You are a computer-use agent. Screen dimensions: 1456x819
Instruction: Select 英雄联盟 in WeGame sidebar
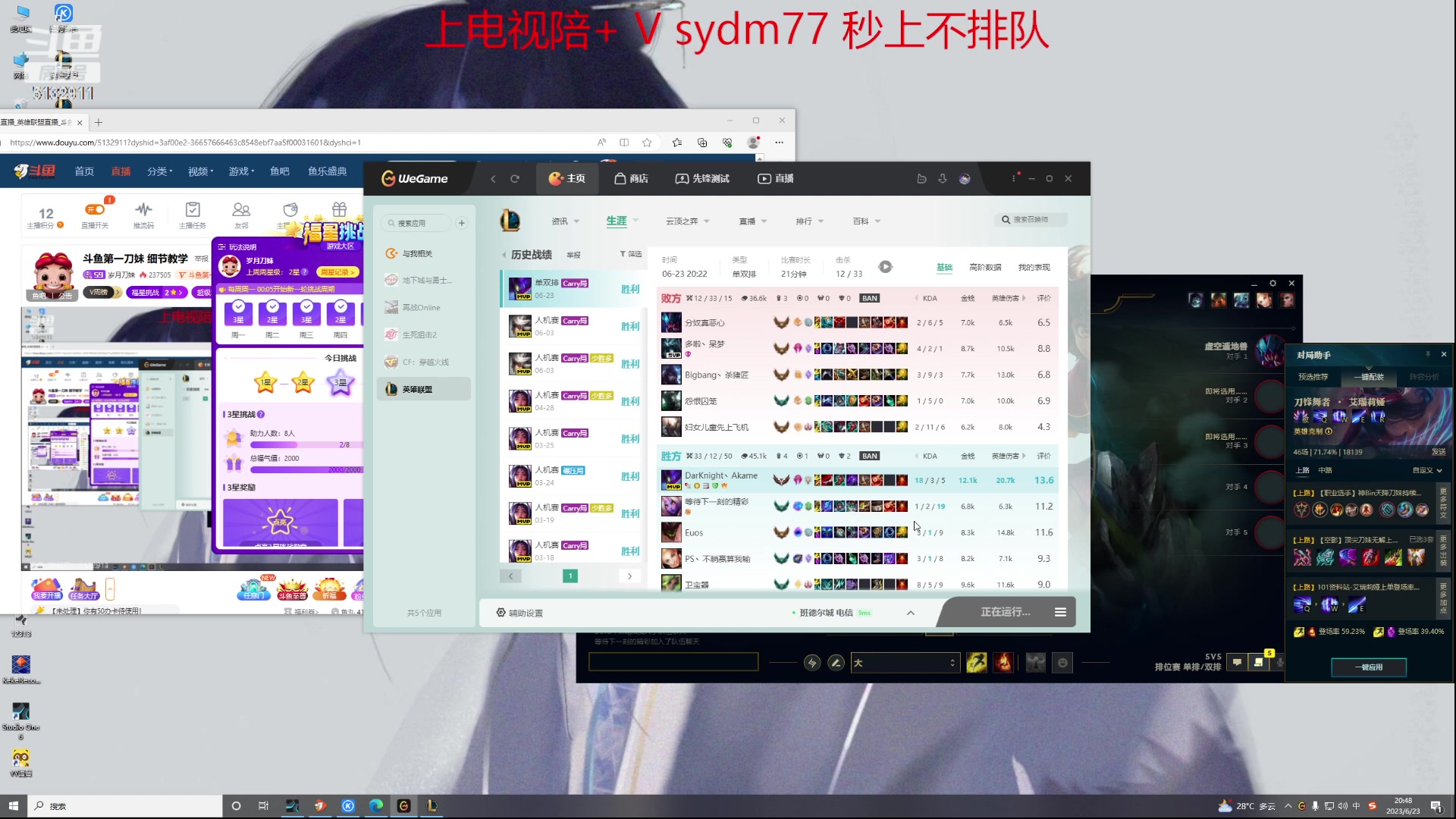click(417, 389)
